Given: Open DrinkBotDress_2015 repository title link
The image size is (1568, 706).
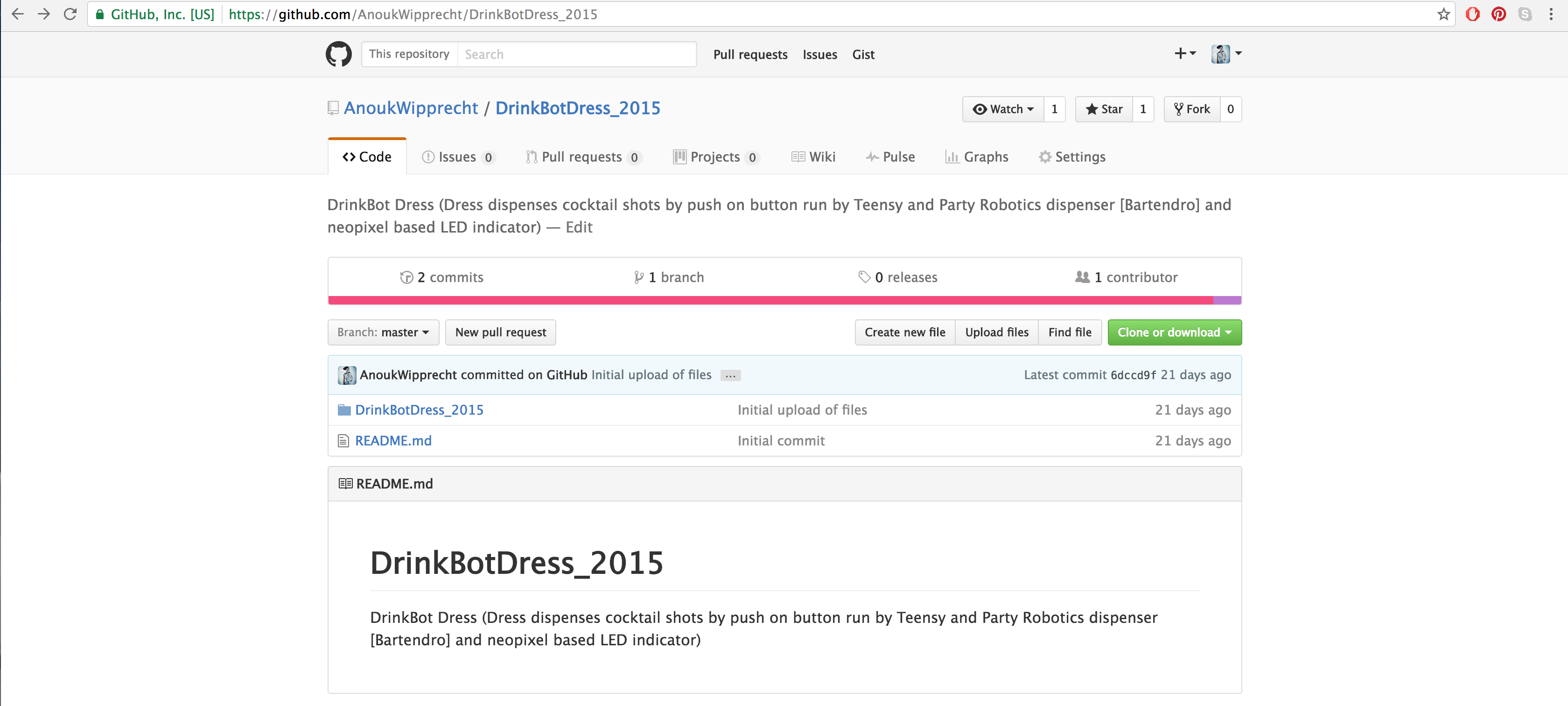Looking at the screenshot, I should [578, 108].
